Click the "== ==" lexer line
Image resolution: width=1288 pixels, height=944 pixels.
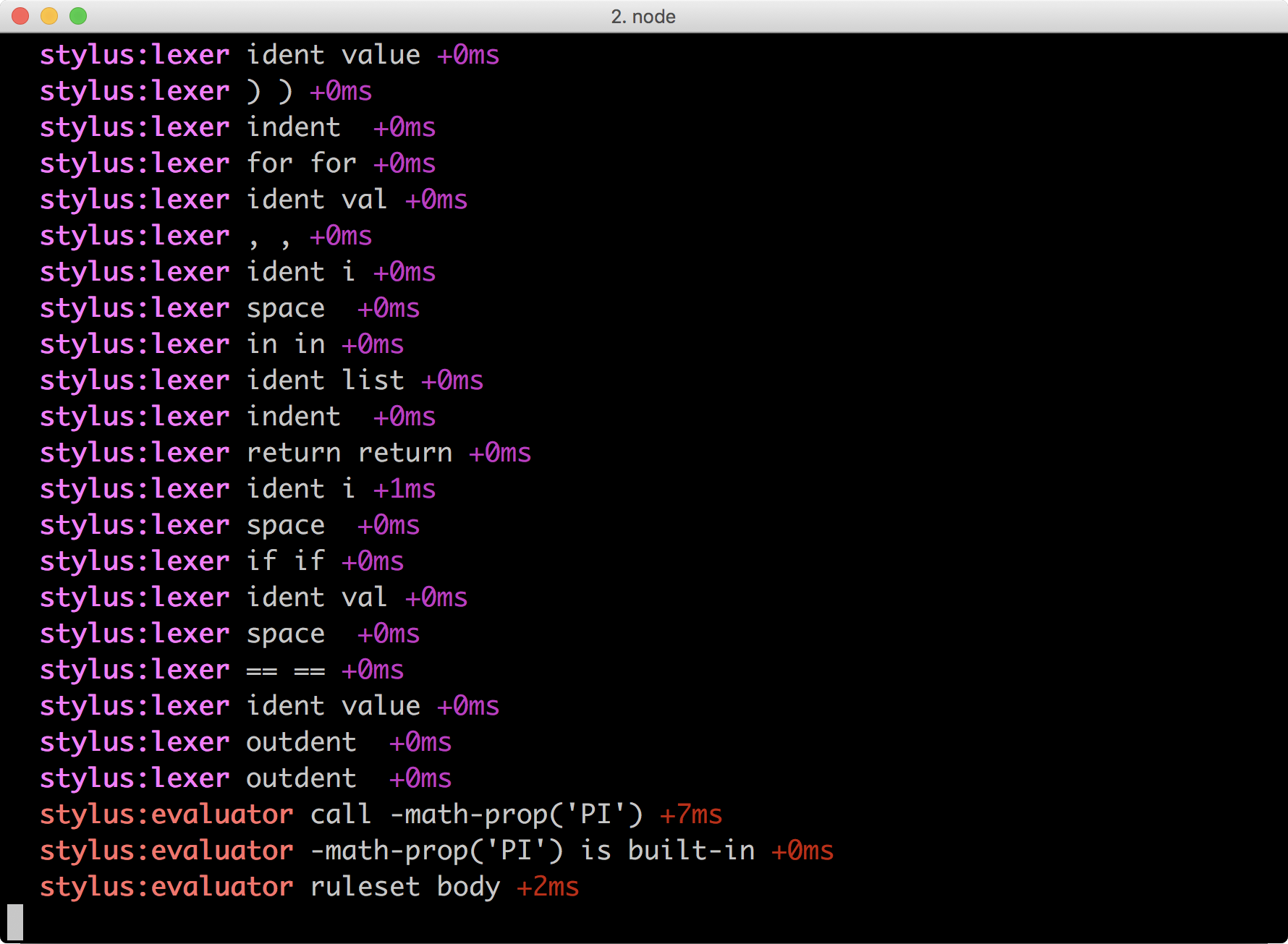point(222,670)
